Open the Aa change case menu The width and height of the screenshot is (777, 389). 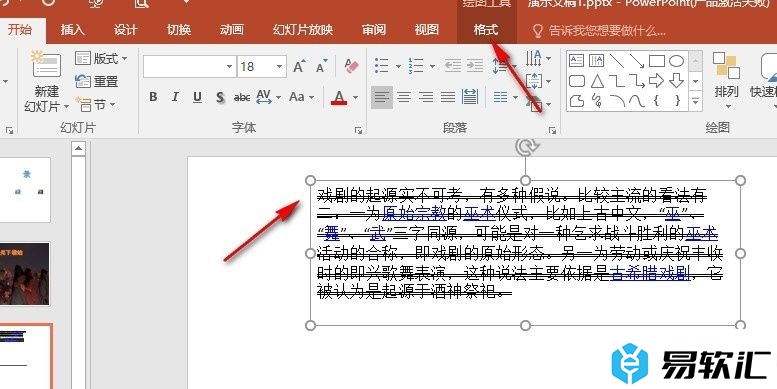(301, 97)
